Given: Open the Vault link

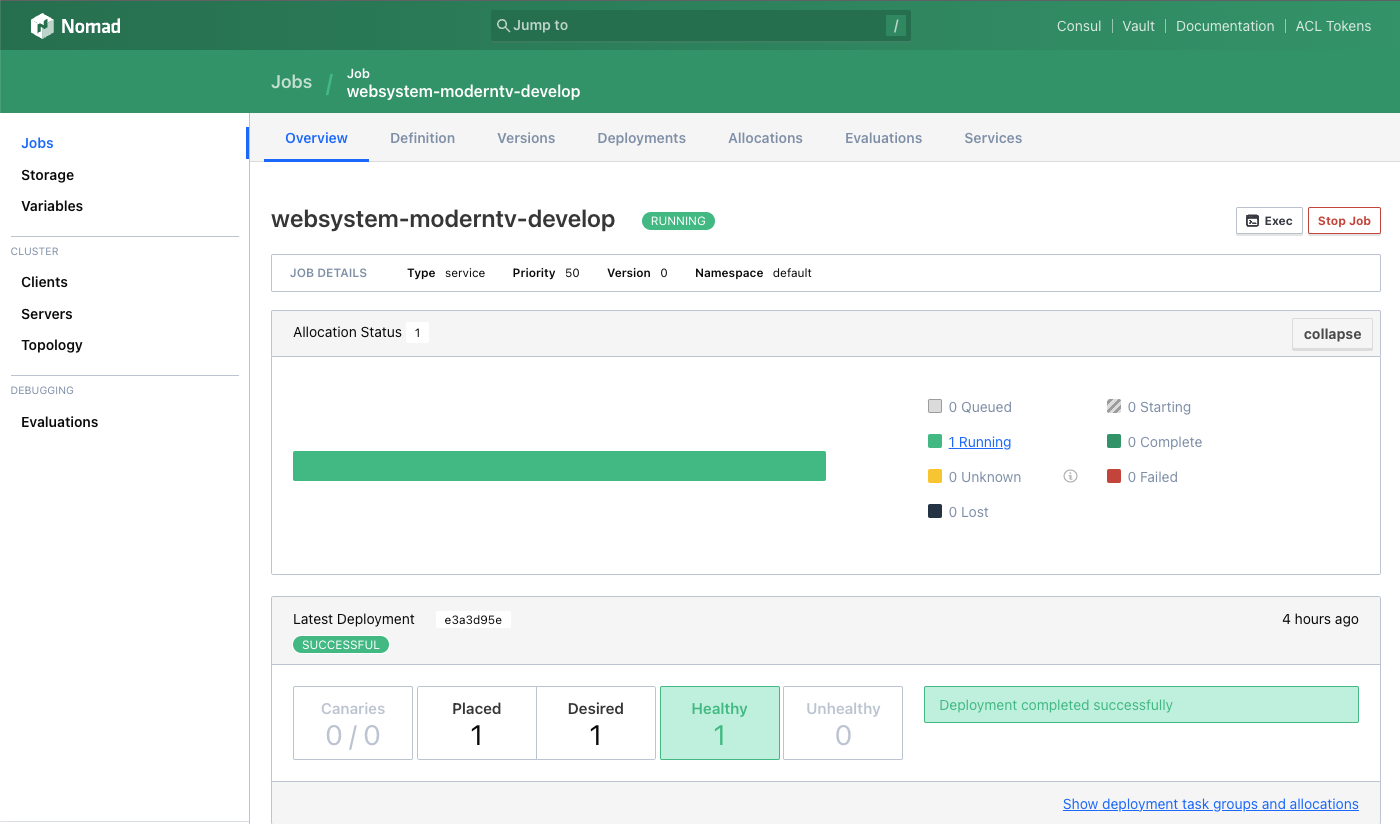Looking at the screenshot, I should point(1138,26).
